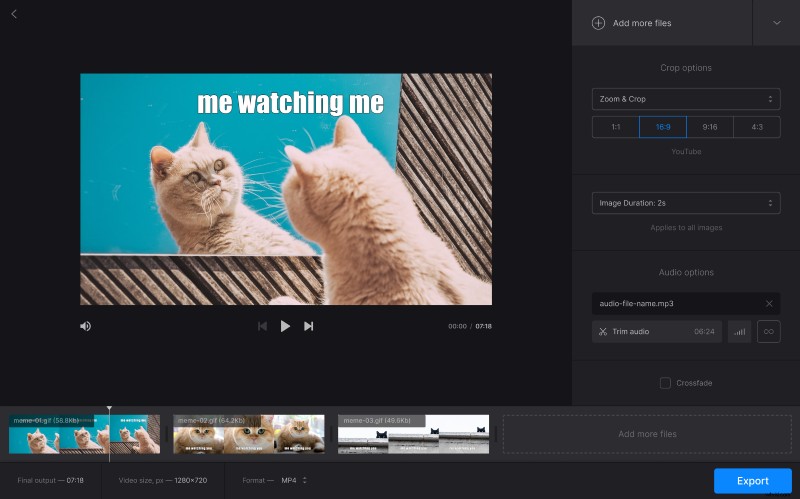The image size is (800, 499).
Task: Select the meme-03.gif clip in the timeline
Action: click(414, 434)
